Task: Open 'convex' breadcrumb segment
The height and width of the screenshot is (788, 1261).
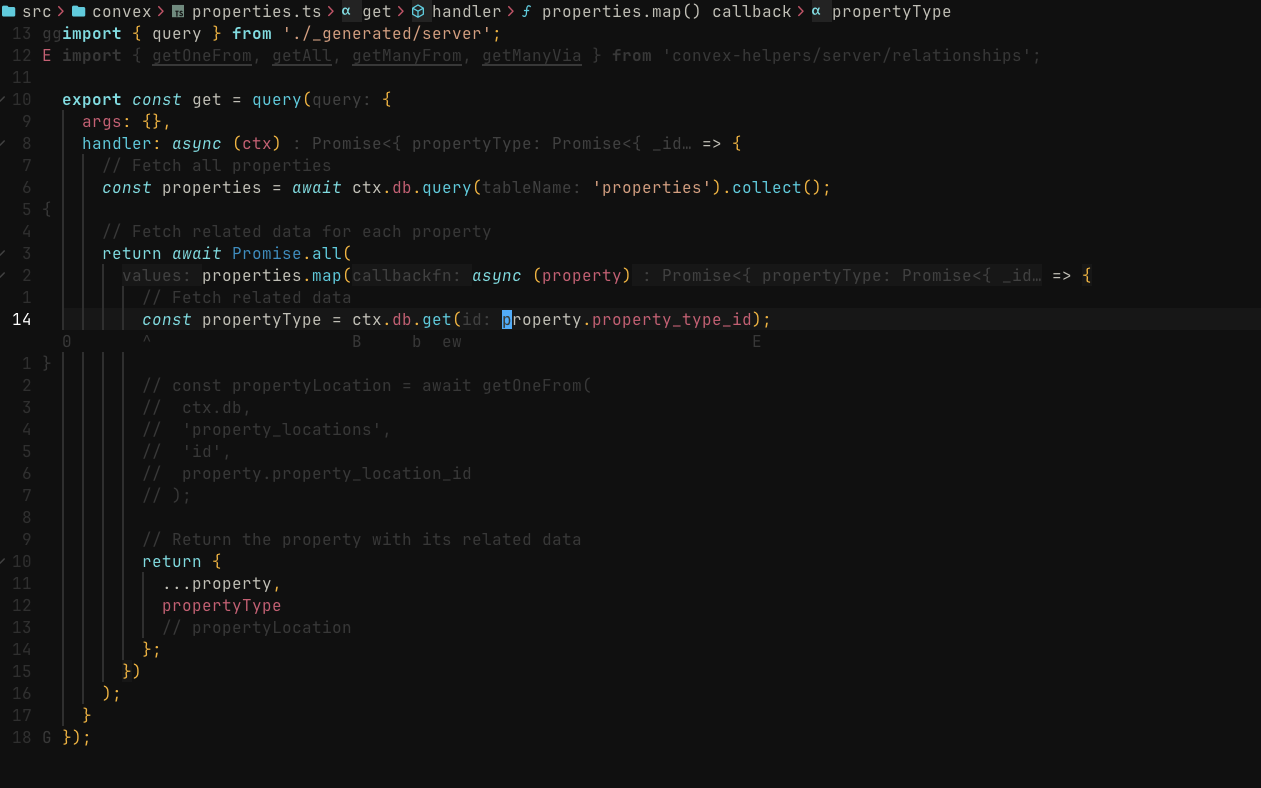Action: pos(122,12)
